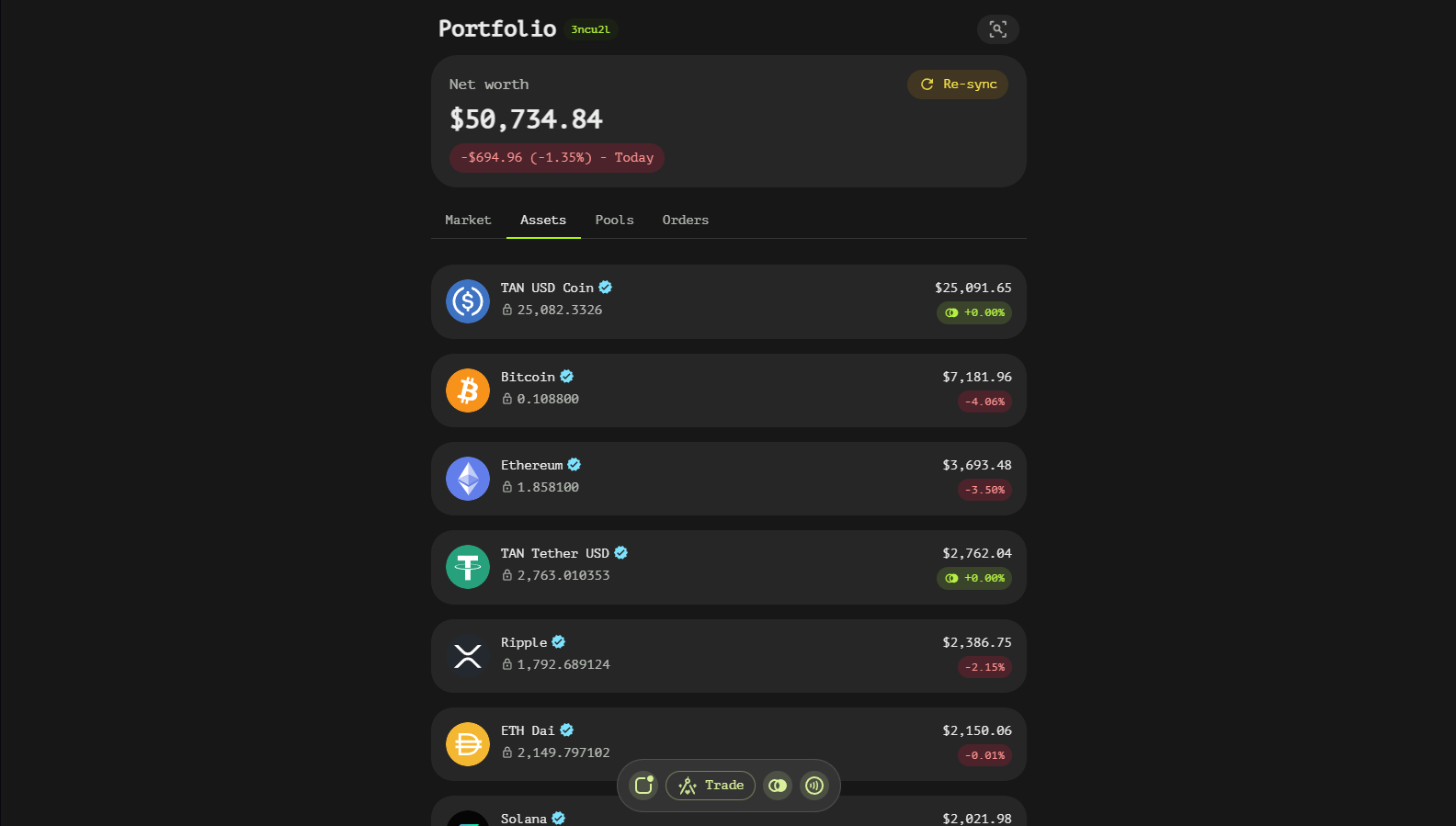Click the Ethereum diamond logo
This screenshot has width=1456, height=826.
pyautogui.click(x=468, y=479)
